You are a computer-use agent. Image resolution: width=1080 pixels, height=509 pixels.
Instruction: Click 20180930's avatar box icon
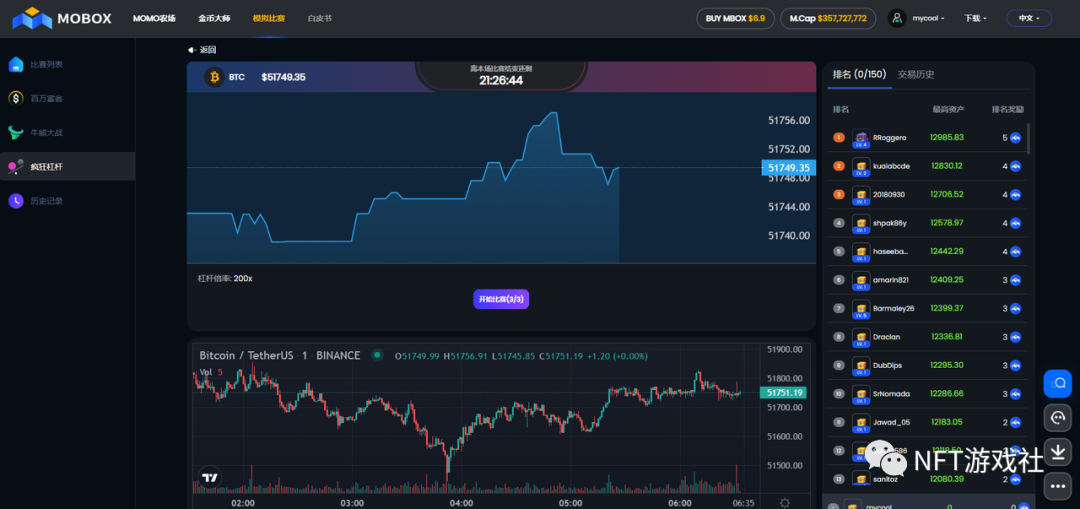coord(861,195)
